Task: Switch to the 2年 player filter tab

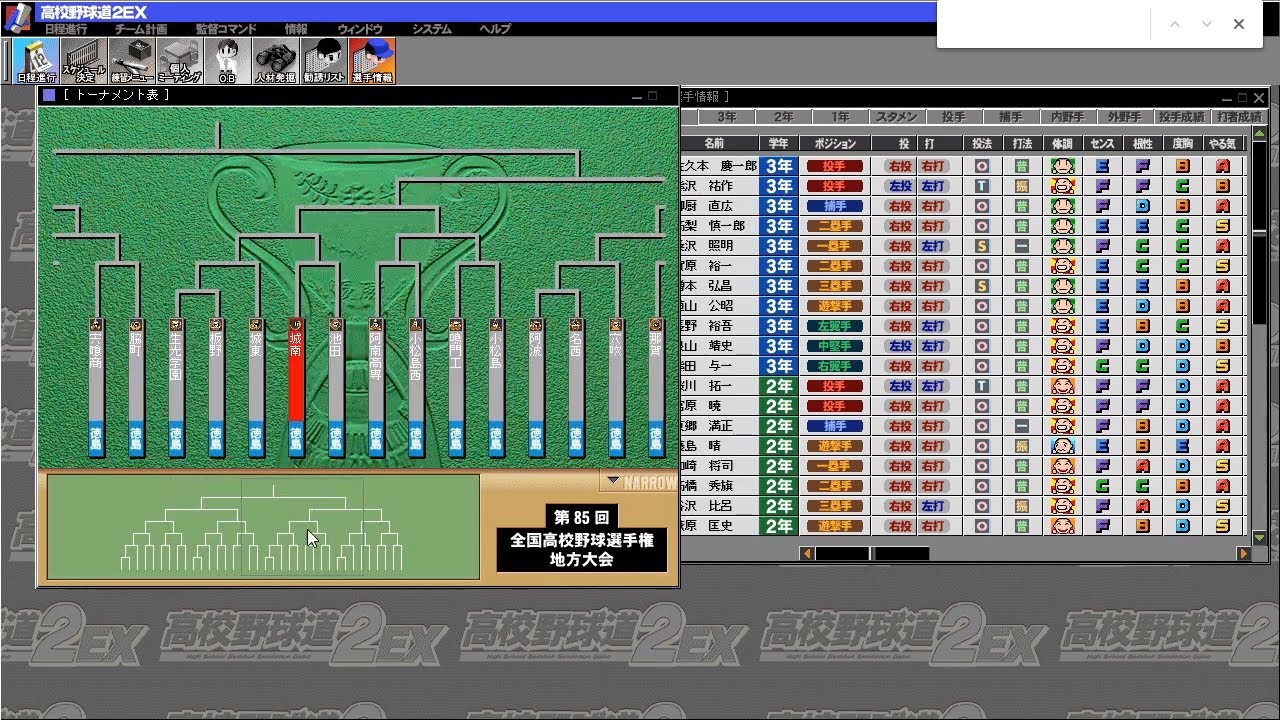Action: [x=783, y=117]
